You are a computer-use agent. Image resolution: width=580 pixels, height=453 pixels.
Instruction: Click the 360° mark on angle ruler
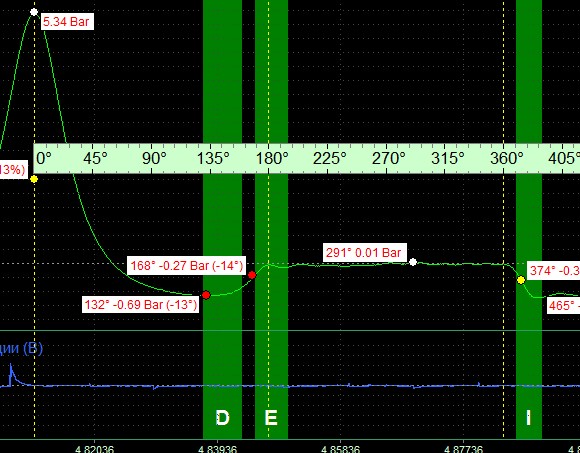click(507, 159)
